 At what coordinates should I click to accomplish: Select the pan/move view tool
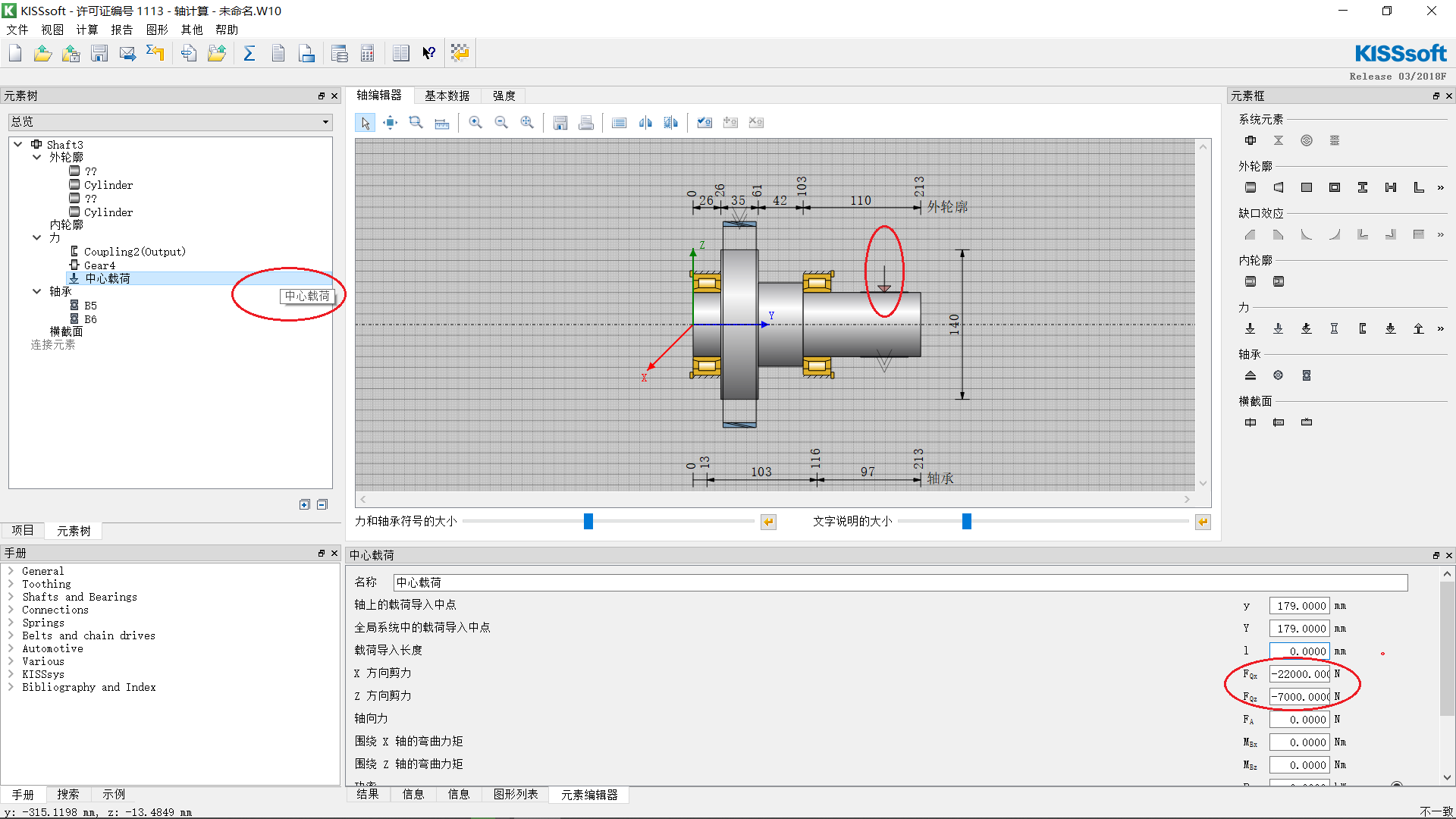tap(391, 123)
